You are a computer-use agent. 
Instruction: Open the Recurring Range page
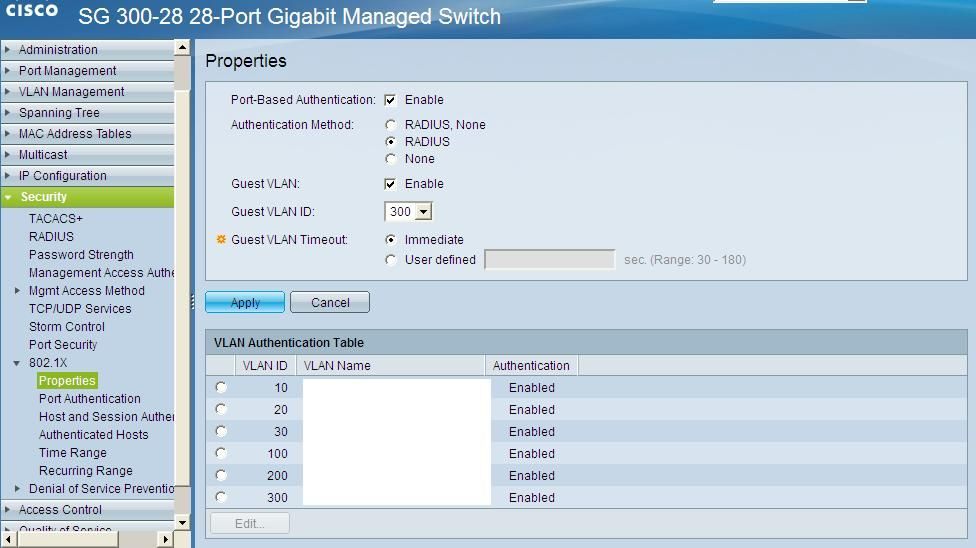click(86, 471)
